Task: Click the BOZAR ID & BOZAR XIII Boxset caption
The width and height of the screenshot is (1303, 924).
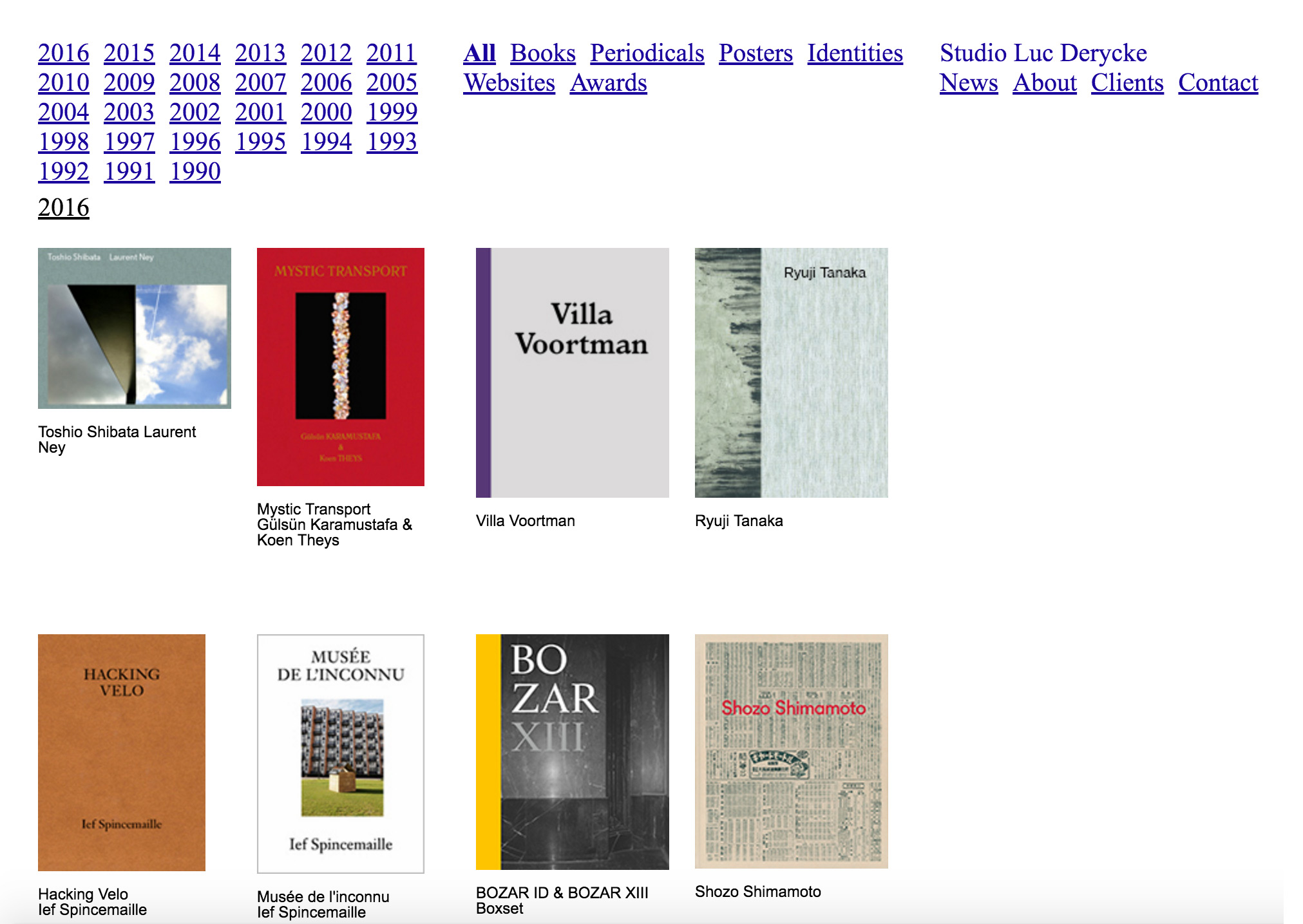Action: coord(562,901)
